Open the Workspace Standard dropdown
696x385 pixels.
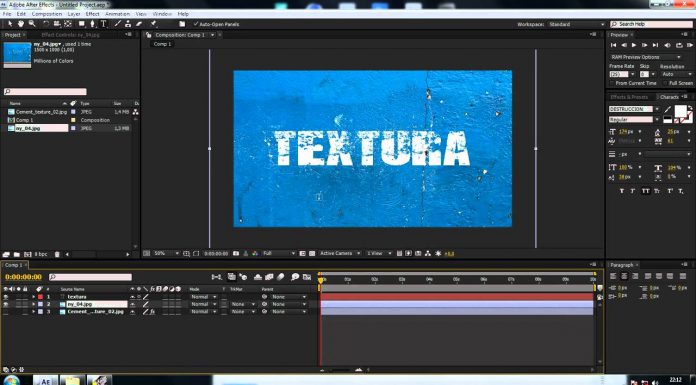tap(576, 24)
